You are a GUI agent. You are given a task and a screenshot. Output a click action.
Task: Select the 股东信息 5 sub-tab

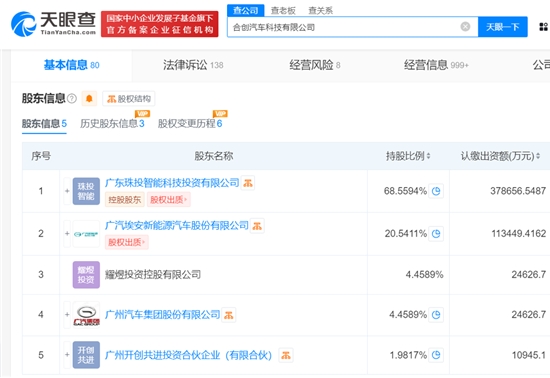pyautogui.click(x=44, y=124)
